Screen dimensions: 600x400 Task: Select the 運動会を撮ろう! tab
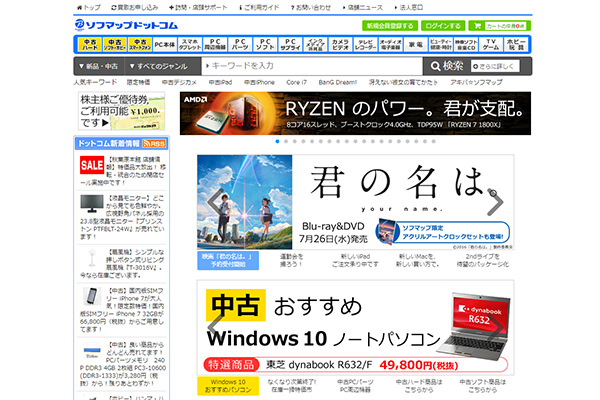[x=292, y=260]
